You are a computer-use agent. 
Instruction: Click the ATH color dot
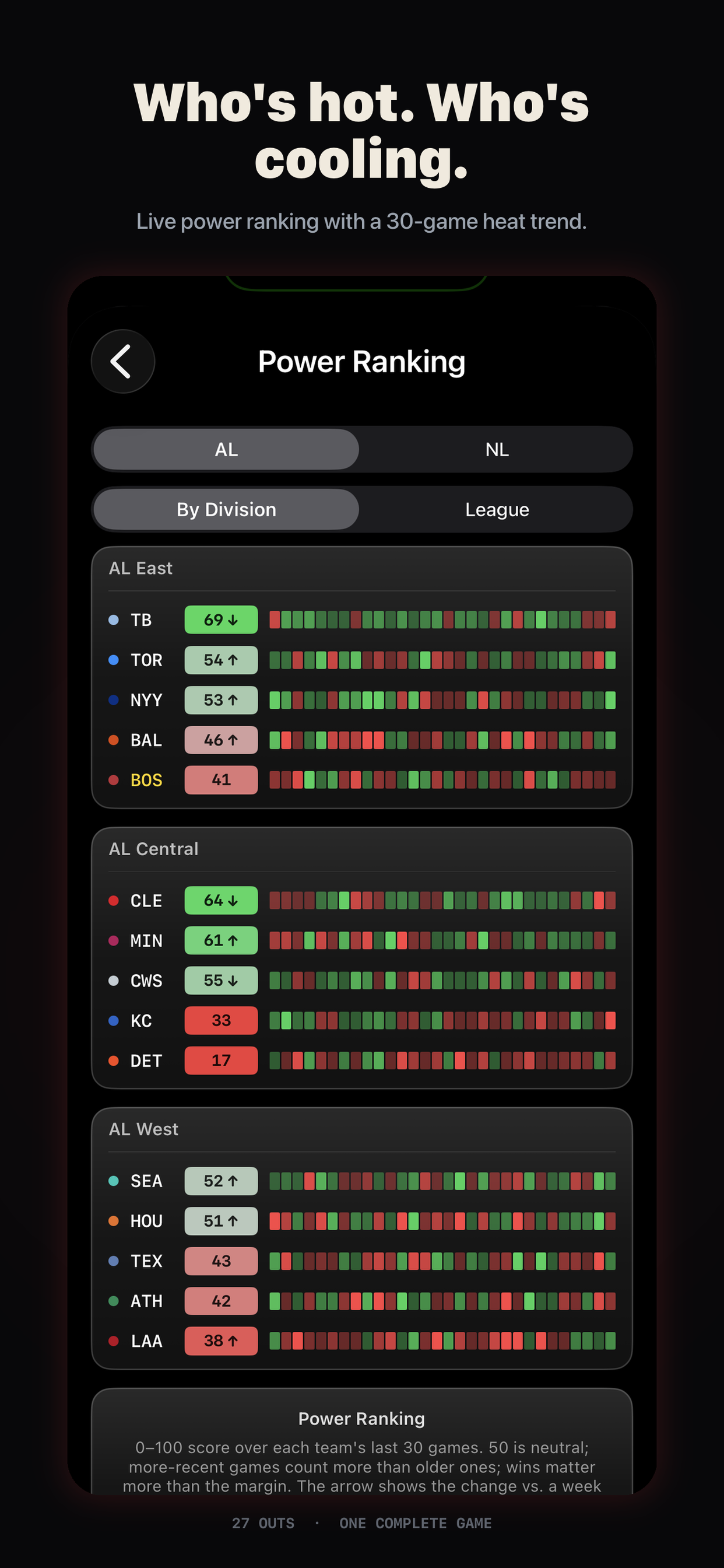tap(113, 1301)
